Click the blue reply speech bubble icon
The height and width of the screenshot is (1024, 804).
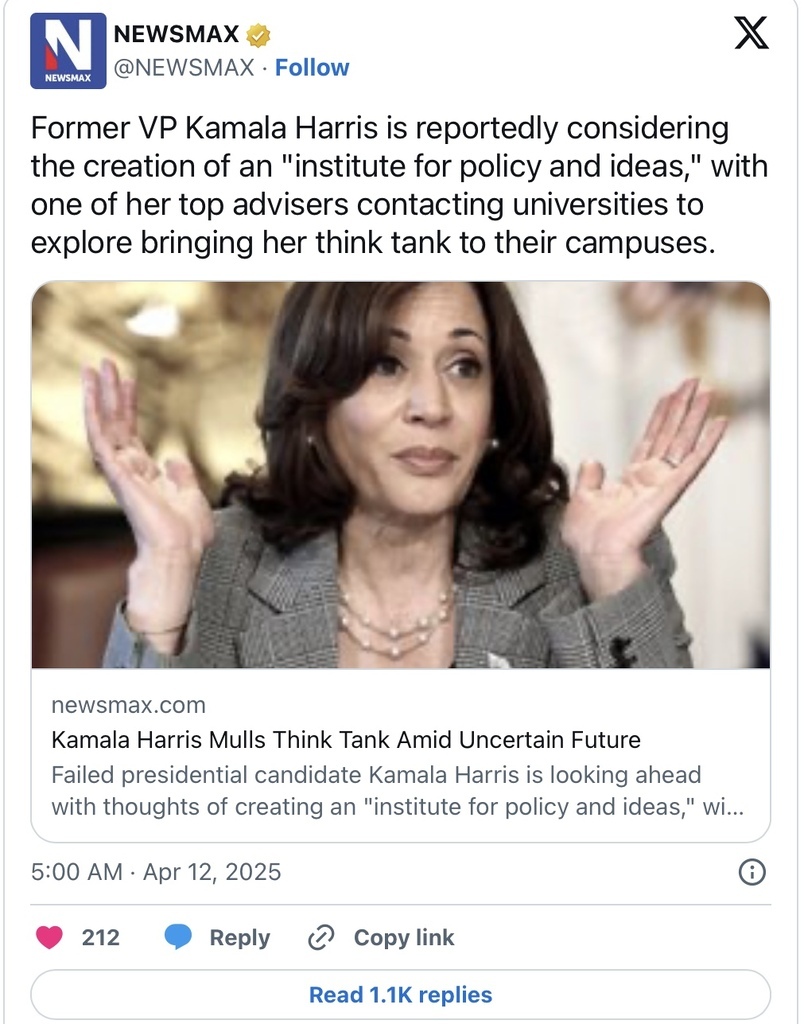click(178, 937)
